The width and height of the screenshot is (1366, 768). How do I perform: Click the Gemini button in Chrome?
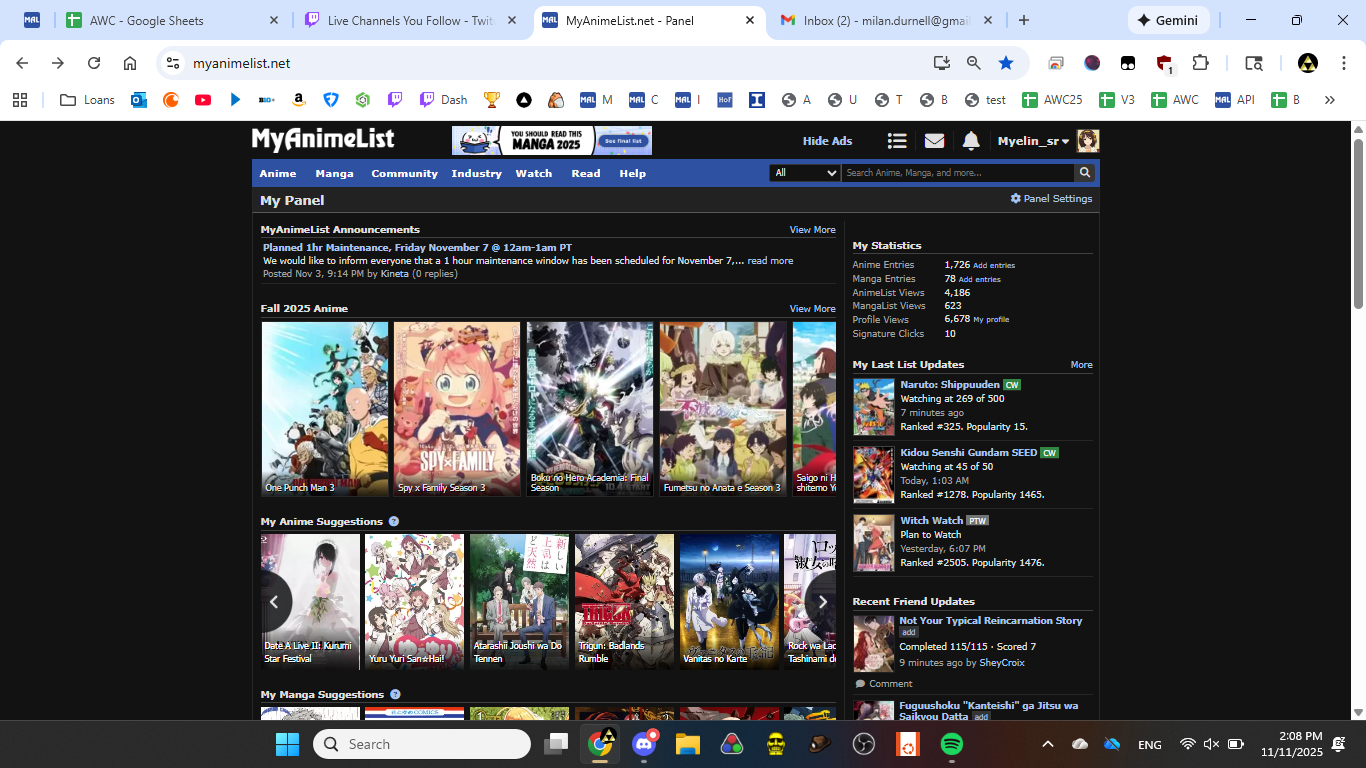tap(1169, 20)
